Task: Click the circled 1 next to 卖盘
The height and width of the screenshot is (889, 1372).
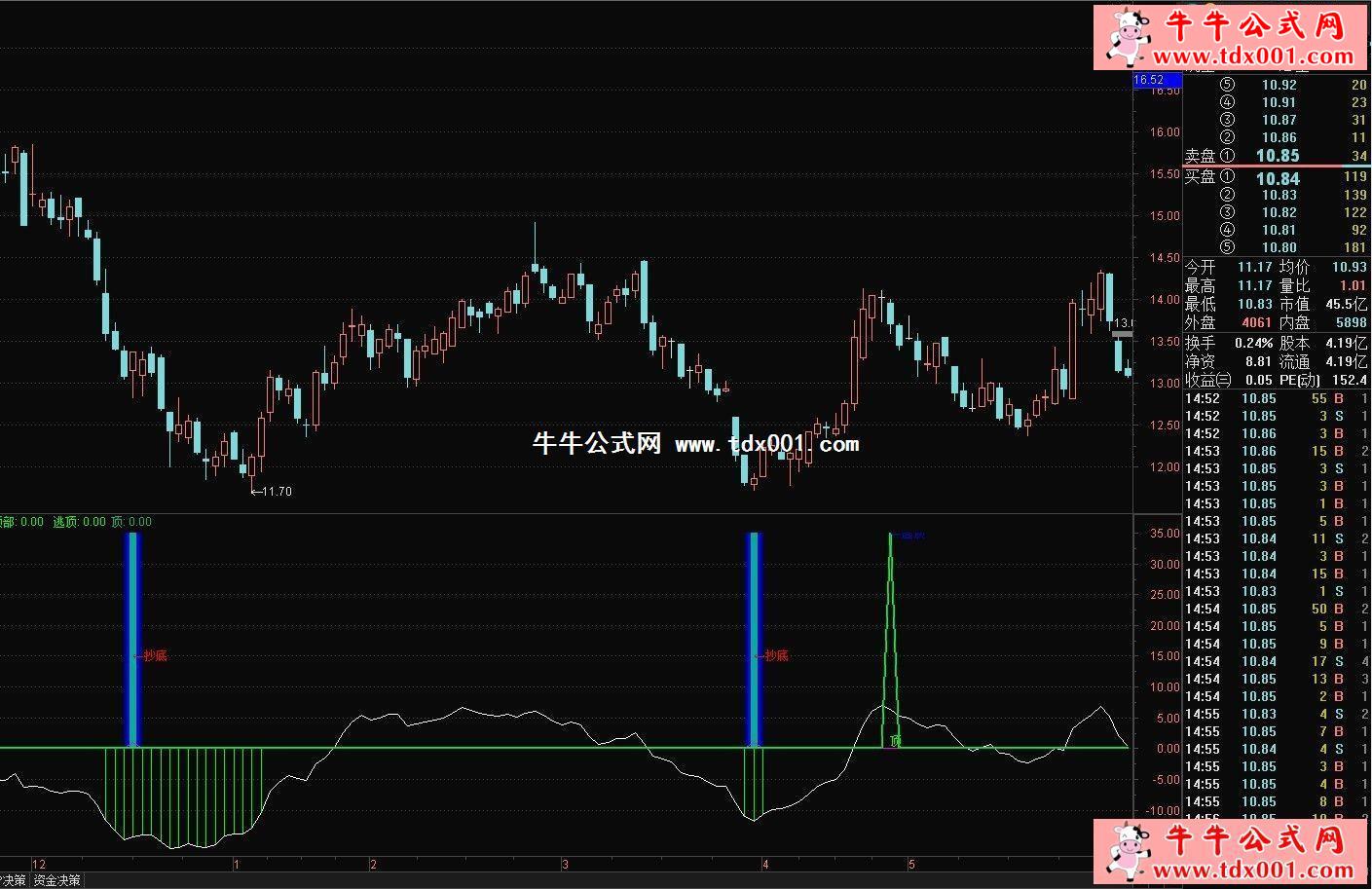Action: (x=1227, y=156)
